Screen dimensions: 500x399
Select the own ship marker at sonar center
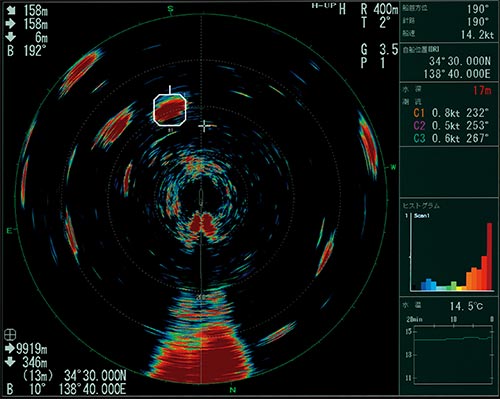(x=201, y=197)
